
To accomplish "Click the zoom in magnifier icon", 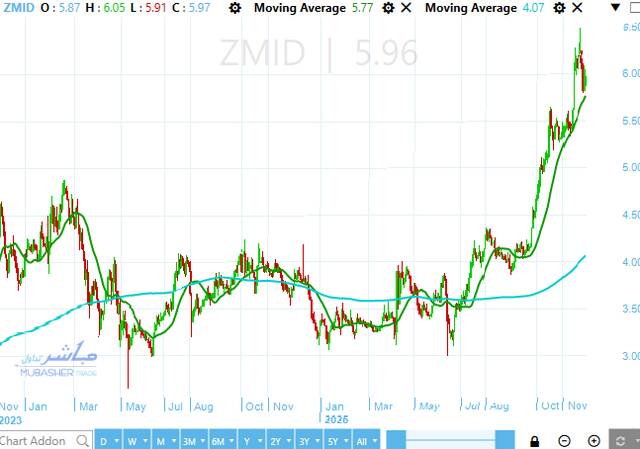I will coord(594,441).
